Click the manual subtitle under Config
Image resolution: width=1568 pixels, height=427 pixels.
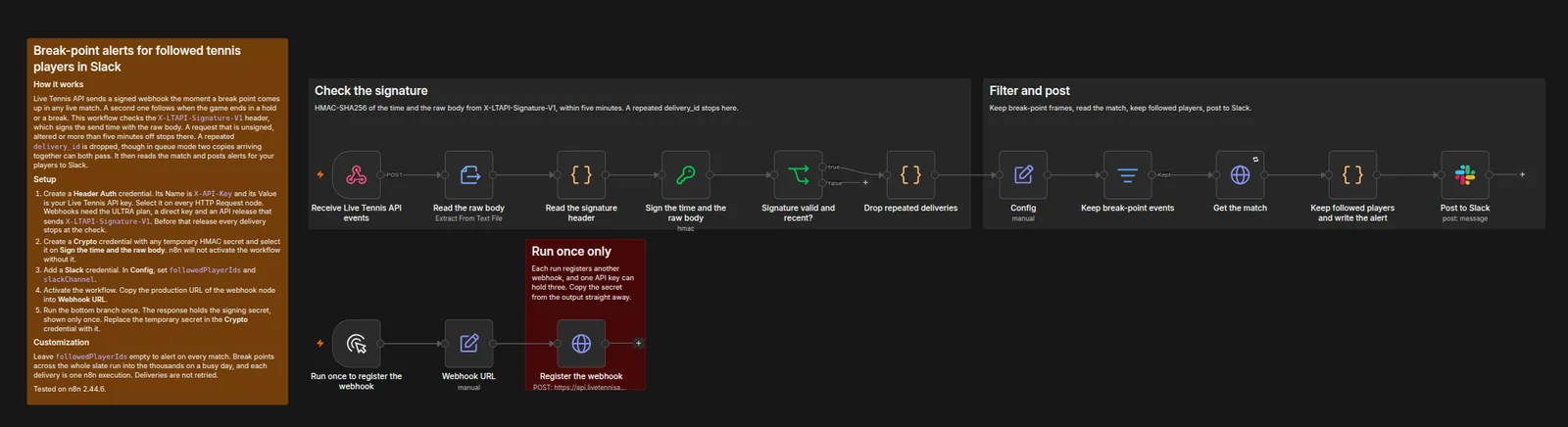click(1023, 218)
